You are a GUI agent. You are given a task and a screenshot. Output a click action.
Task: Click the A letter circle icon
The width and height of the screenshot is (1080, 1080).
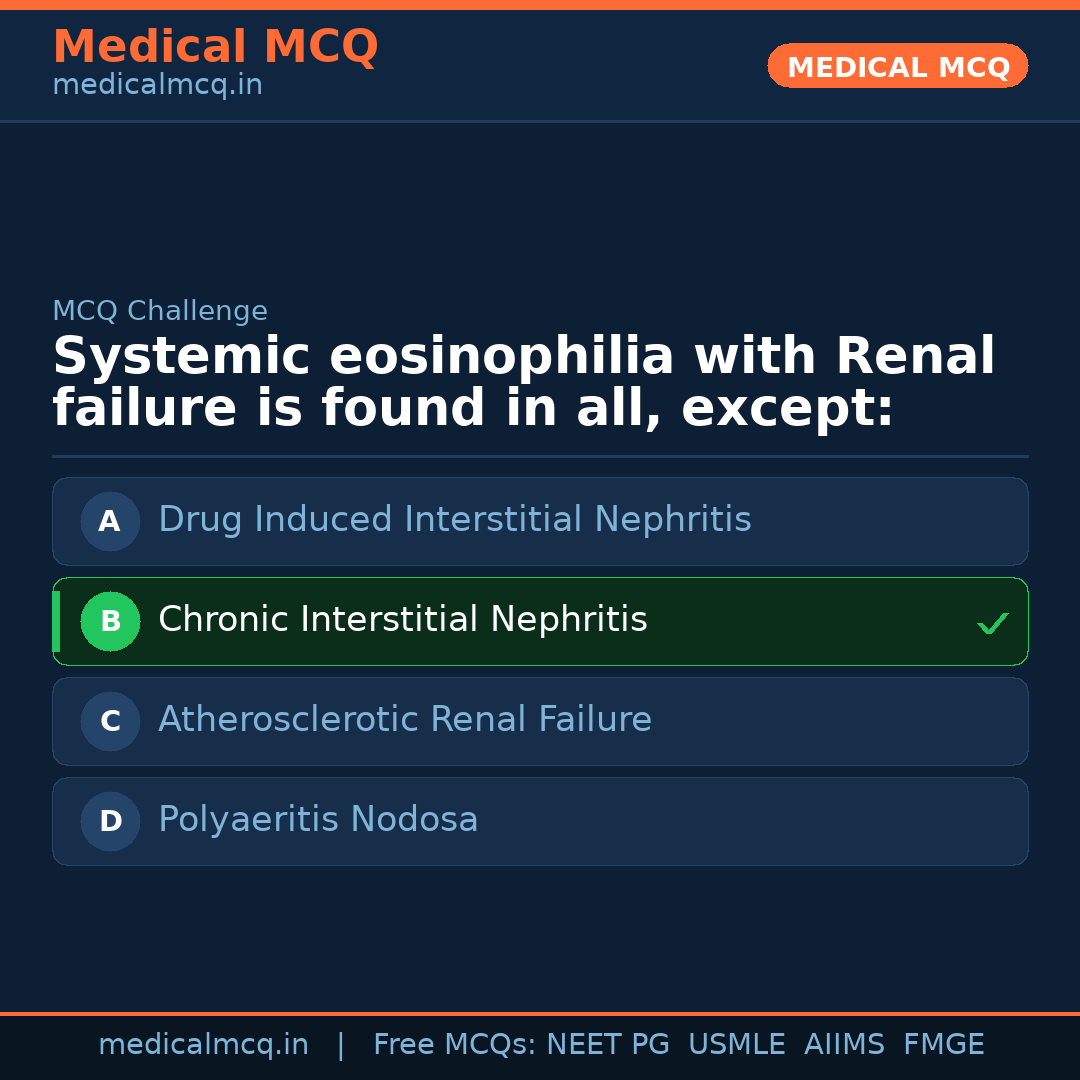point(110,521)
